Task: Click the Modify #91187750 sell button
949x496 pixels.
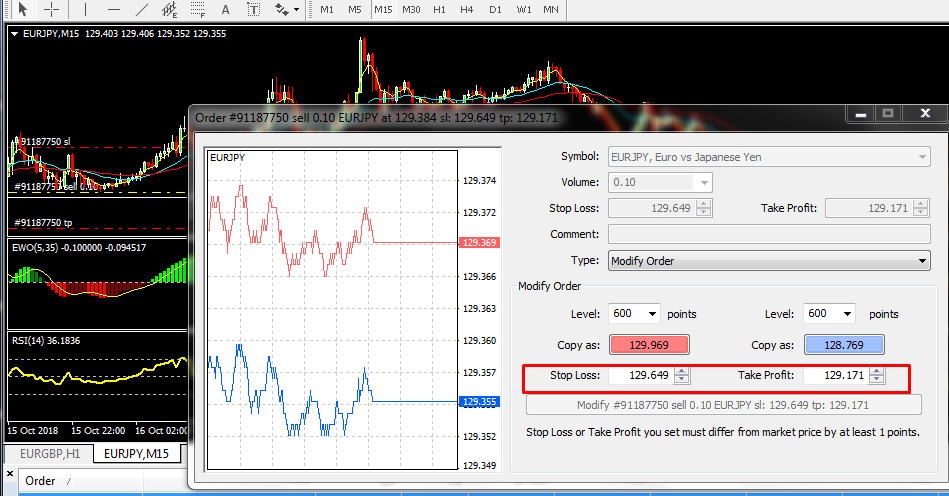Action: pyautogui.click(x=723, y=405)
